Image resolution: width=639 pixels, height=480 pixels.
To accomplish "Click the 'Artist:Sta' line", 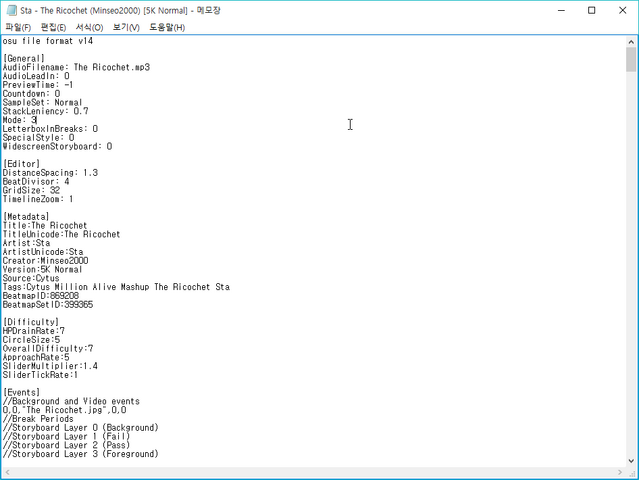I will pos(26,243).
